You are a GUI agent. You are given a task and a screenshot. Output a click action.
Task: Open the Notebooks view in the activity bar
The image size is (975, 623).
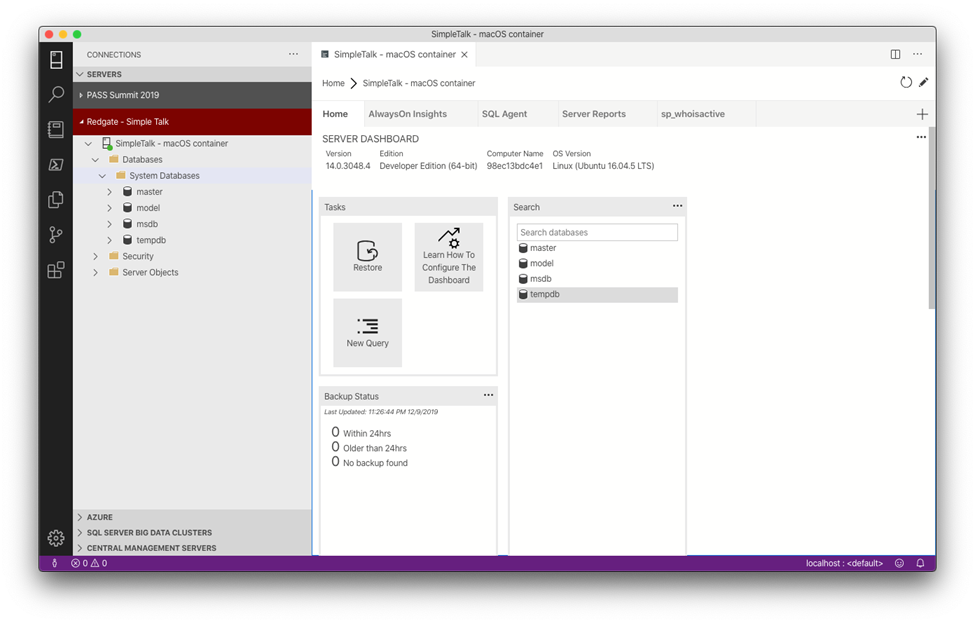56,129
